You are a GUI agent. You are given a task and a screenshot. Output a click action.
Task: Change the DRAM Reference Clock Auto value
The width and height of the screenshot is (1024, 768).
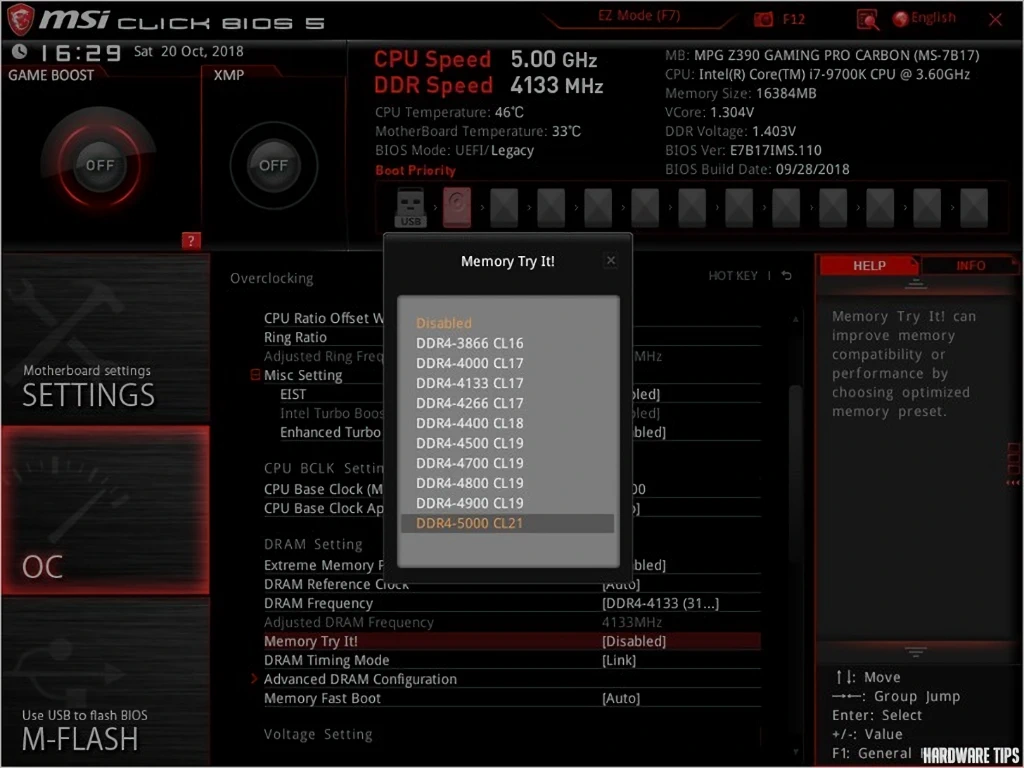pos(620,584)
